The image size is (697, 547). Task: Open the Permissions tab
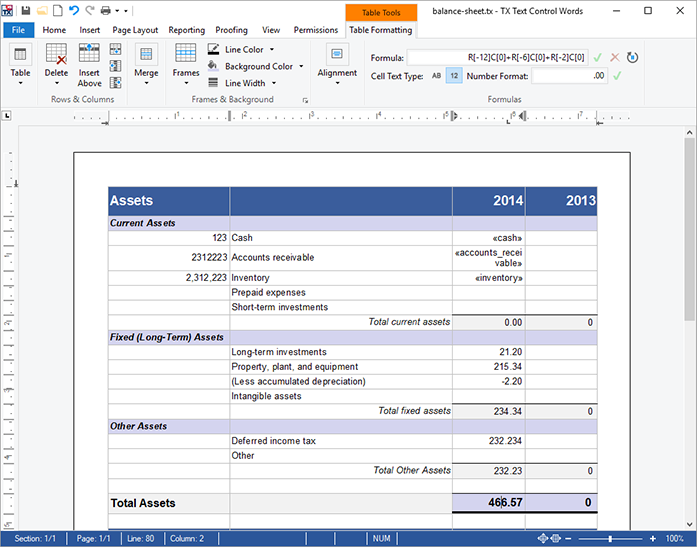[x=316, y=30]
